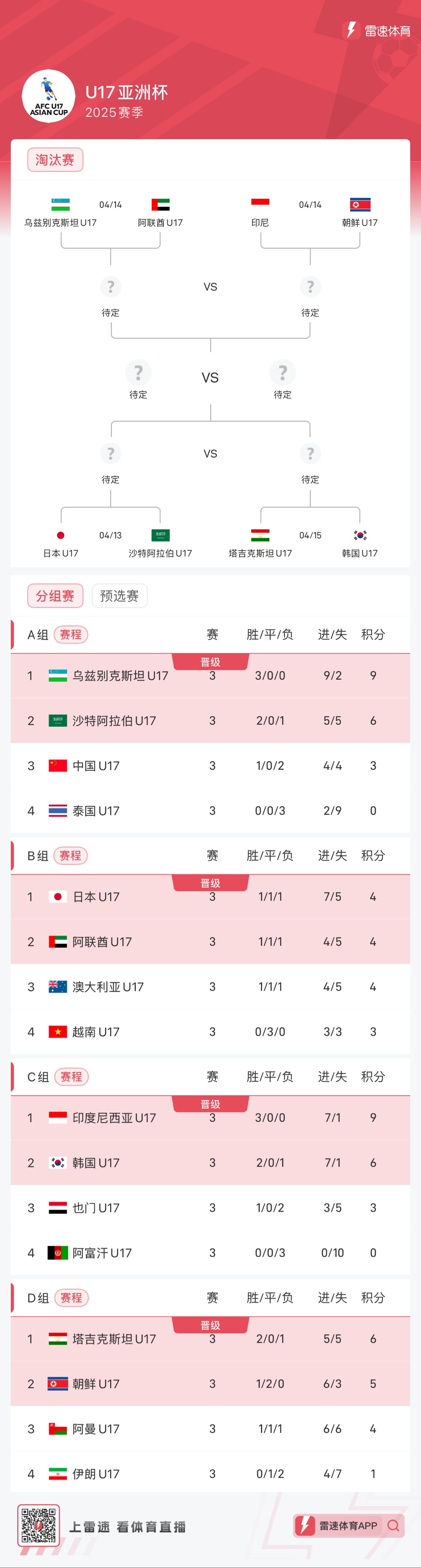Select the 分组赛 tab

click(x=55, y=595)
